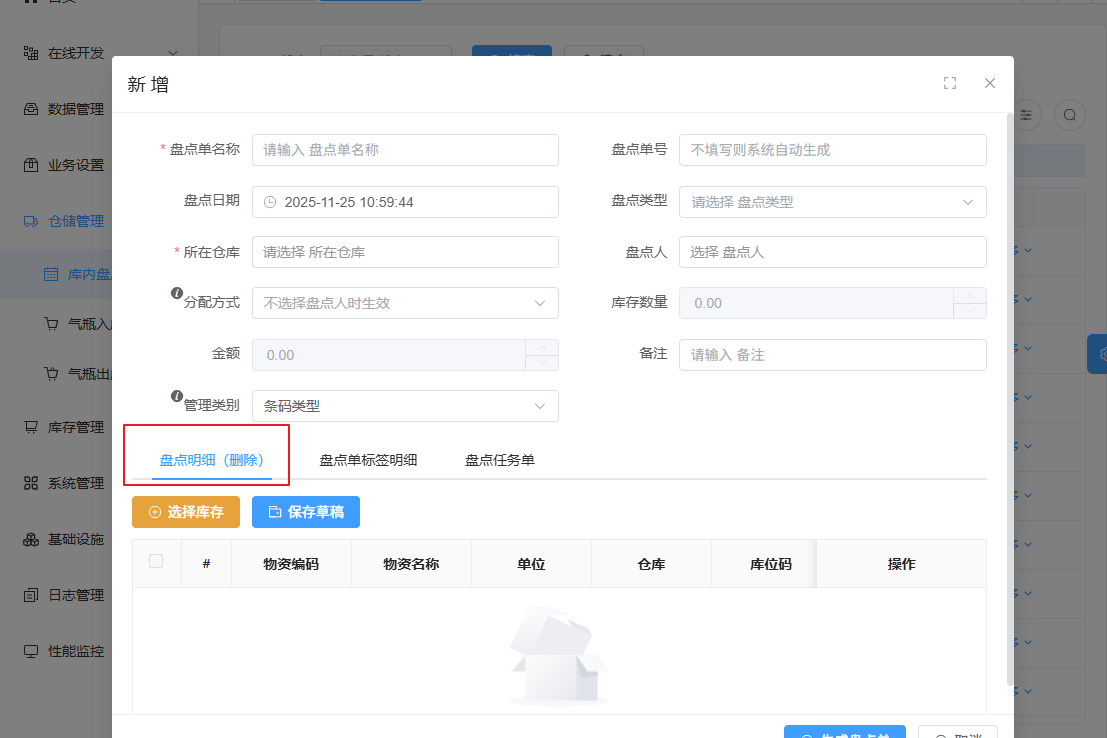This screenshot has height=738, width=1107.
Task: Open the 管理类别 条码类型 dropdown
Action: point(405,406)
